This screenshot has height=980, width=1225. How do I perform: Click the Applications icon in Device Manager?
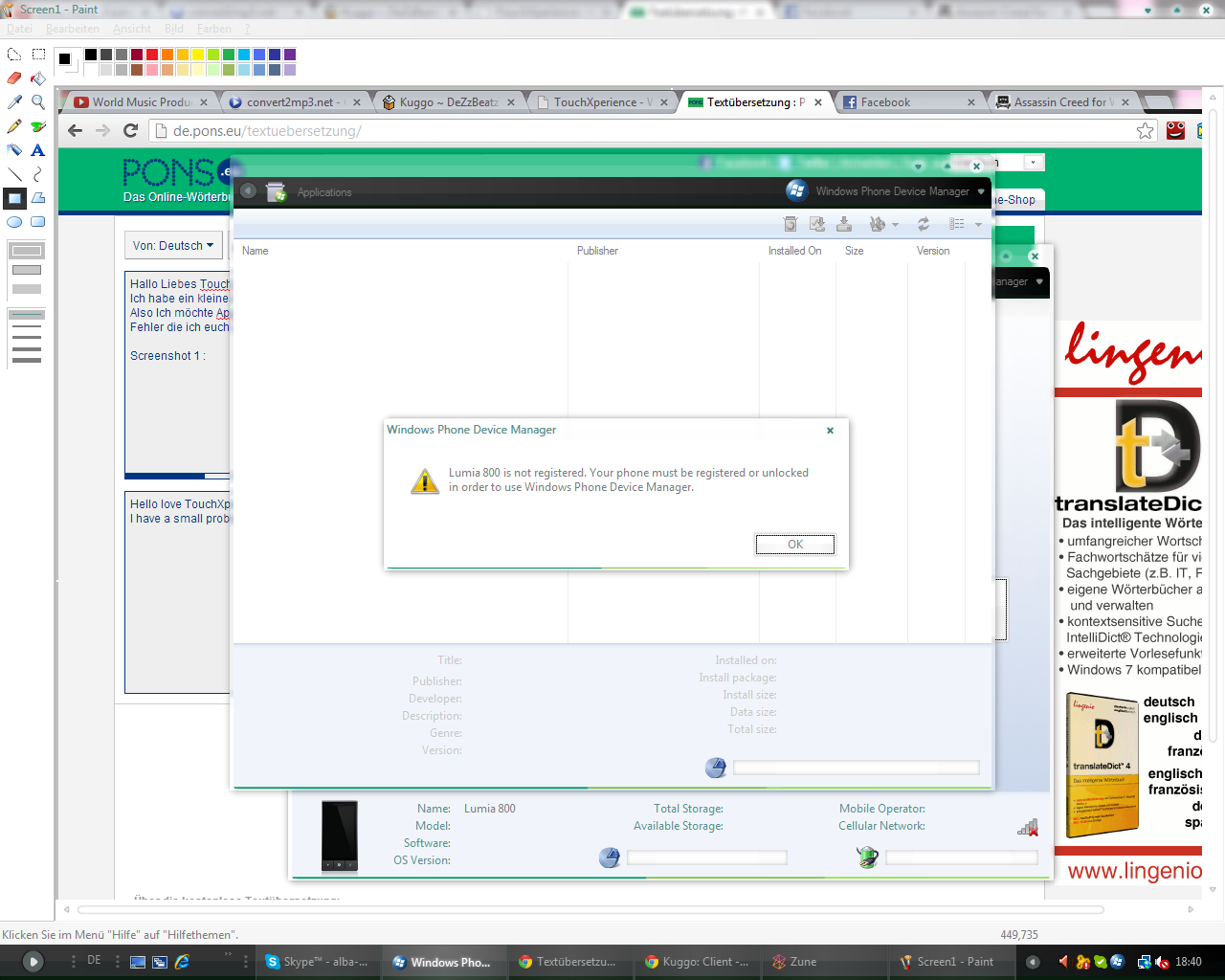[x=277, y=191]
